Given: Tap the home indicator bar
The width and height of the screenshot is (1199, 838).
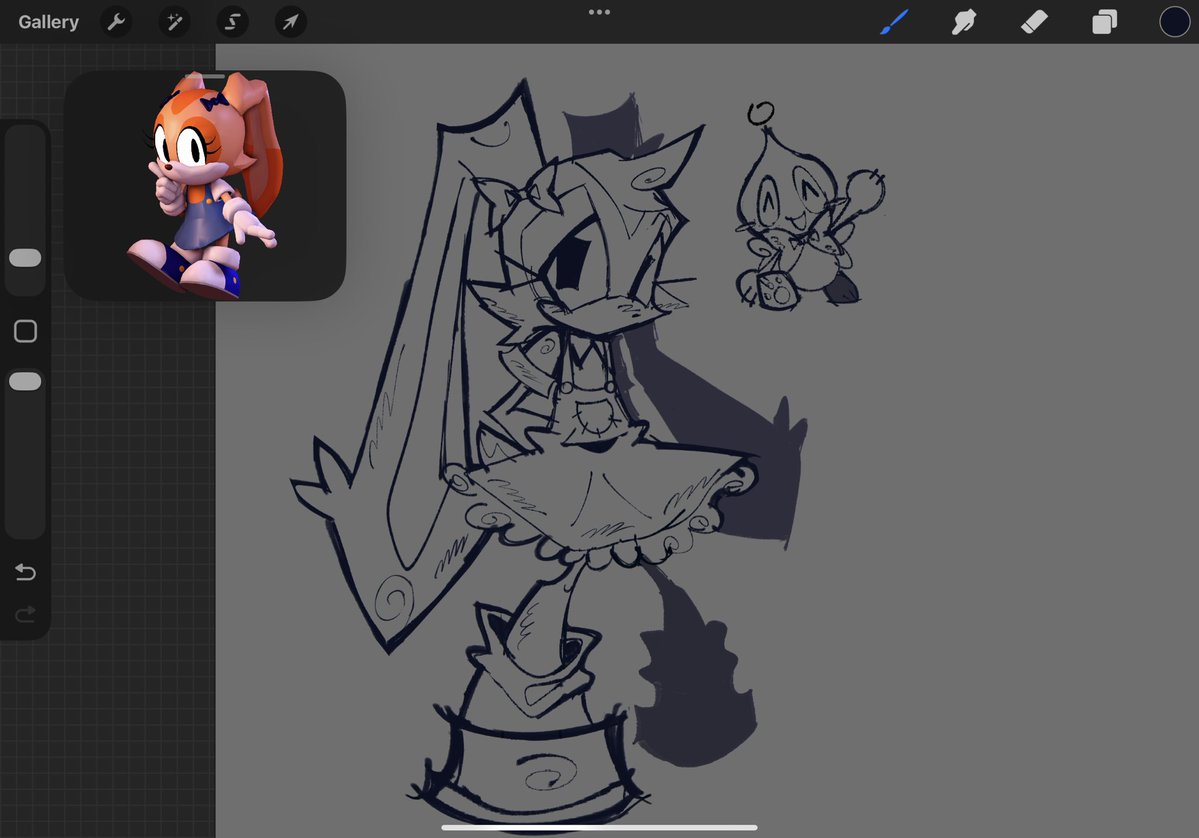Looking at the screenshot, I should pyautogui.click(x=600, y=827).
